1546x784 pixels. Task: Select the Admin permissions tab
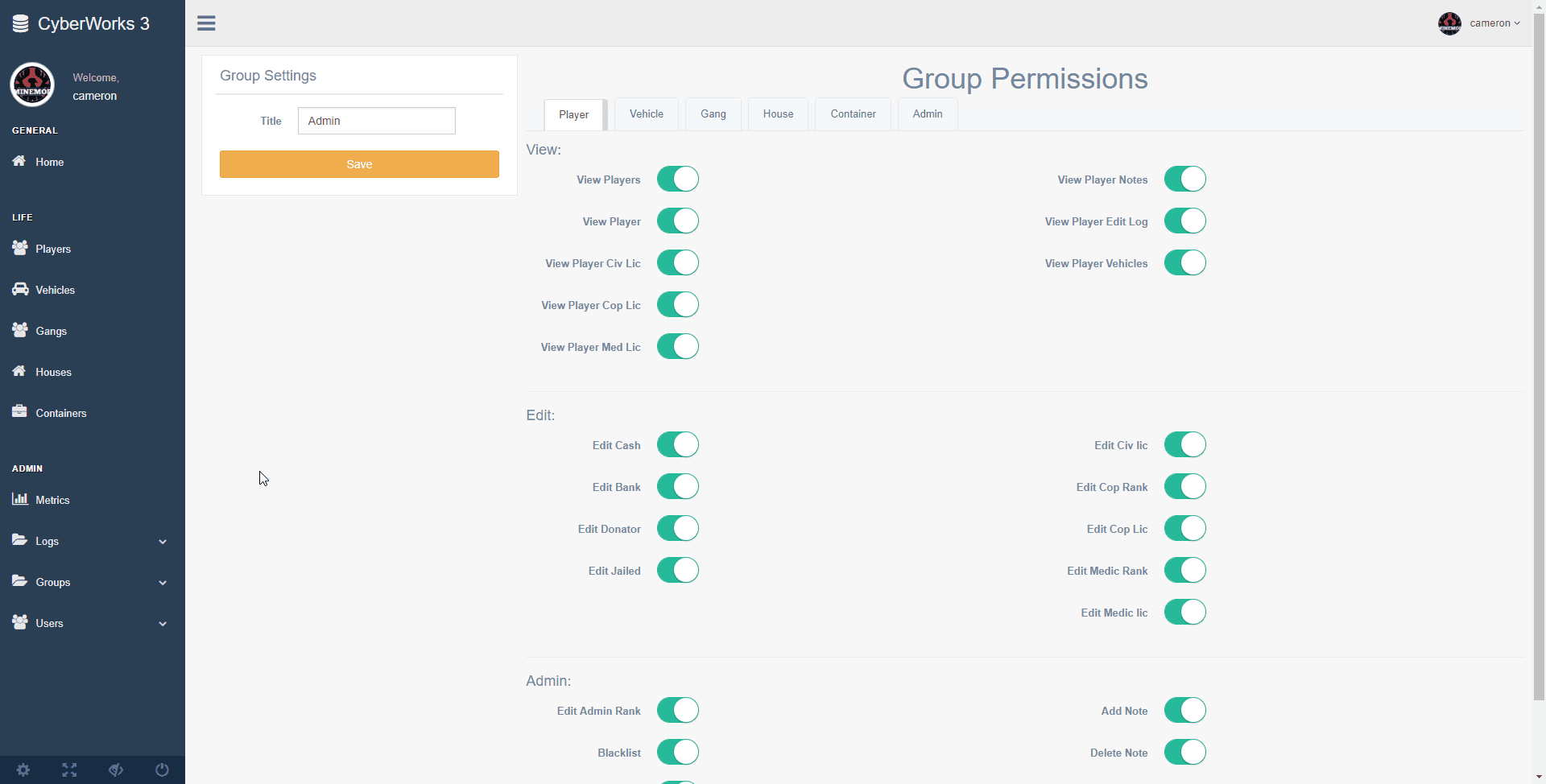(927, 113)
